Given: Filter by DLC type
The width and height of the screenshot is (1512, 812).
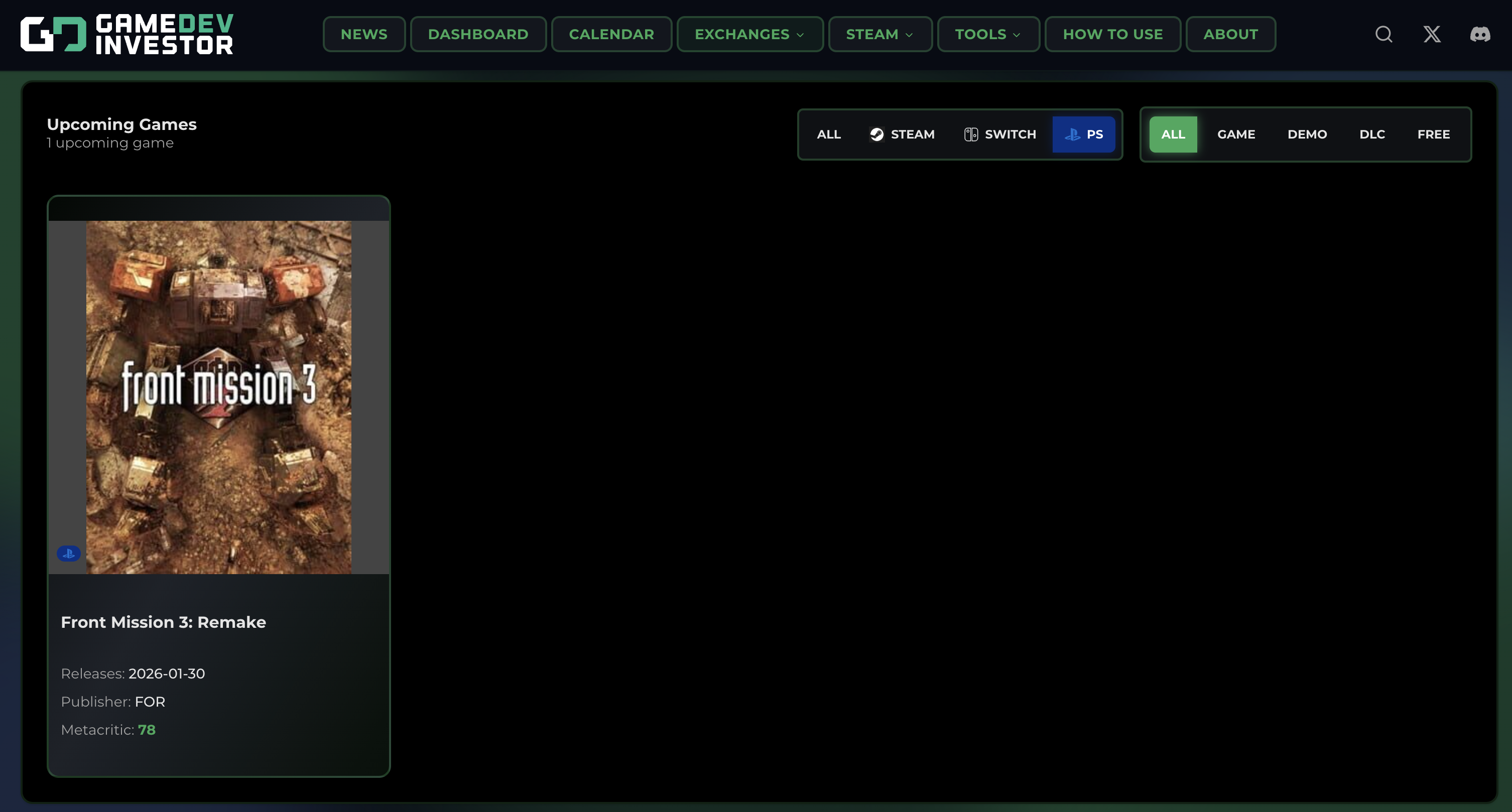Looking at the screenshot, I should (x=1372, y=134).
